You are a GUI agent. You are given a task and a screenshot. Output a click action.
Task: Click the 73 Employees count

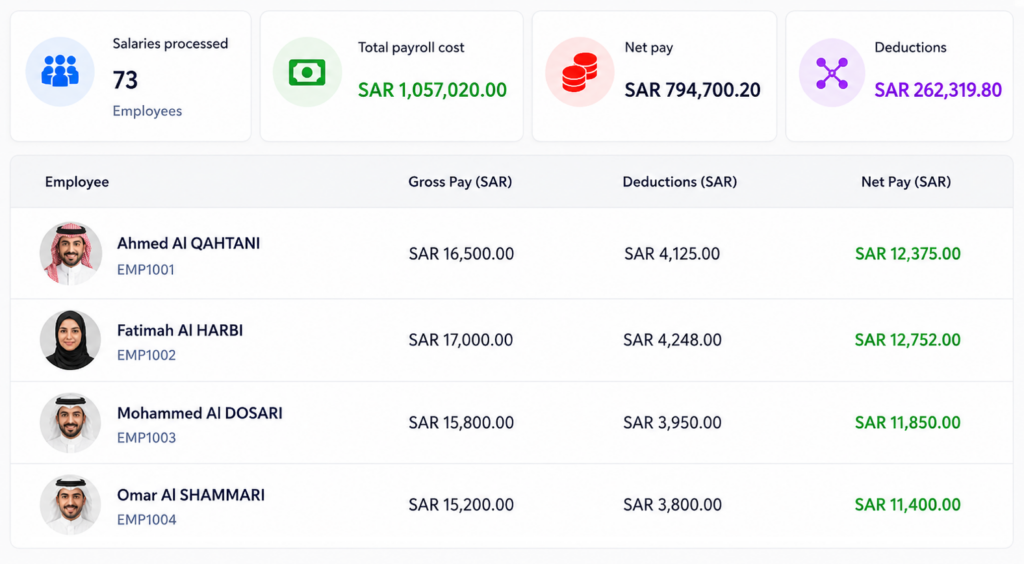[x=147, y=94]
